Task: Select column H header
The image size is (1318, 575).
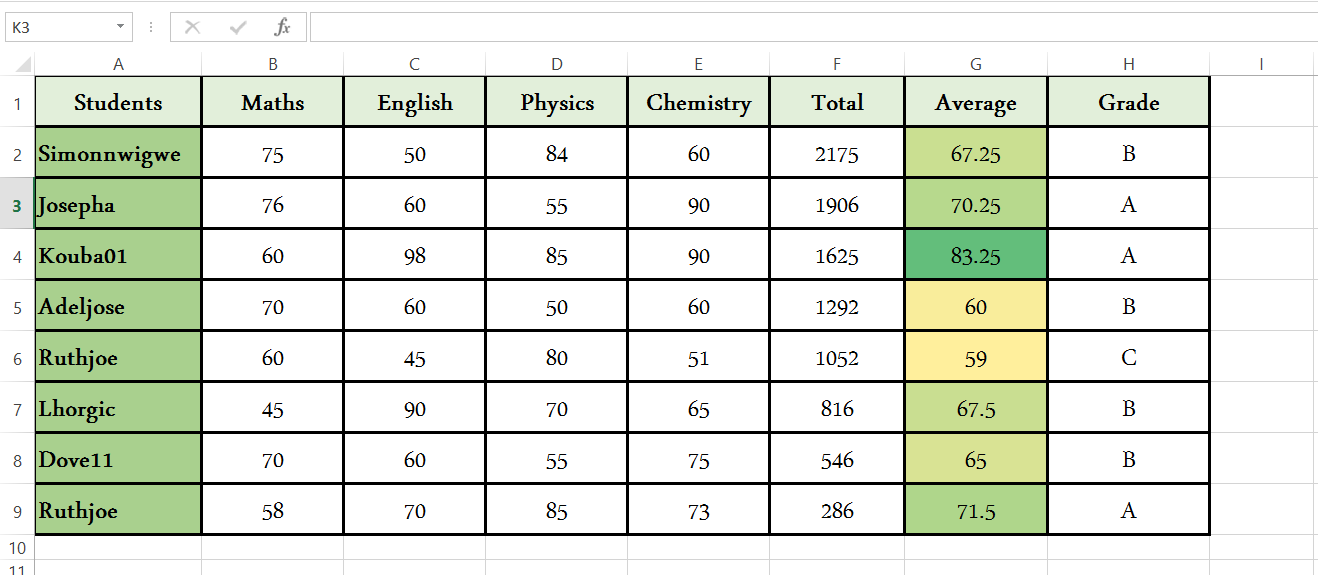Action: tap(1129, 65)
